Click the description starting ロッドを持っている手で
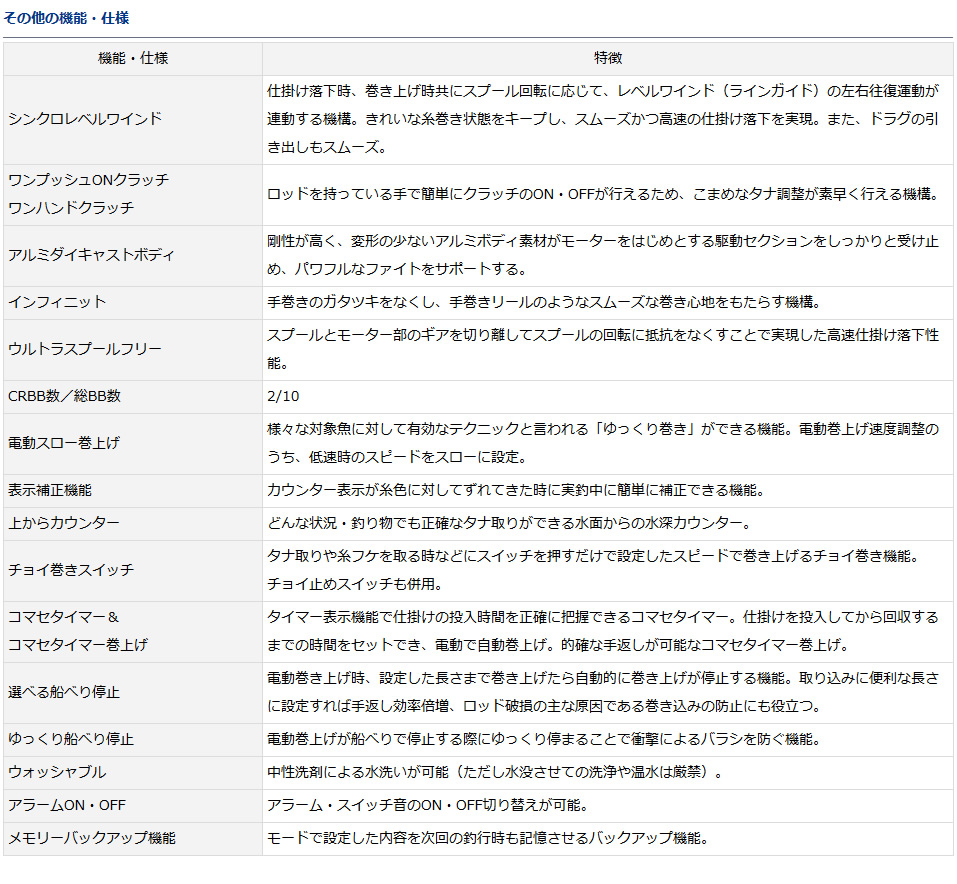Viewport: 957px width, 884px height. (x=604, y=194)
